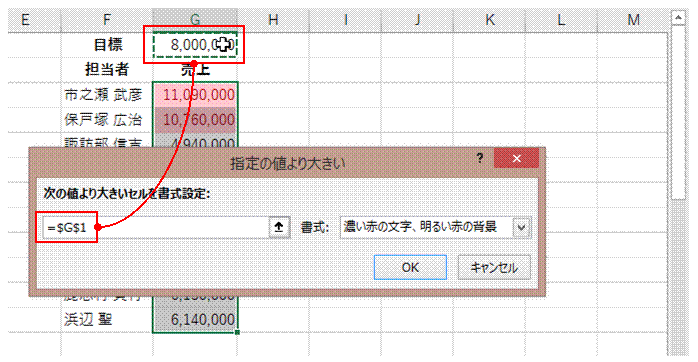Viewport: 698px width, 362px height.
Task: Click the dialog title 指定の値より大きい
Action: point(287,163)
